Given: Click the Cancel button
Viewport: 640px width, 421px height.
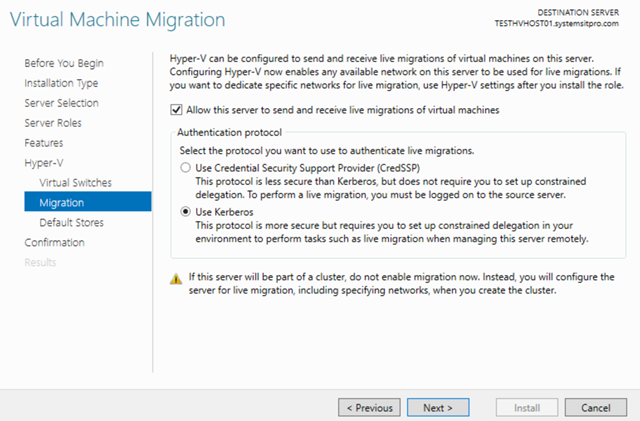Looking at the screenshot, I should point(596,408).
